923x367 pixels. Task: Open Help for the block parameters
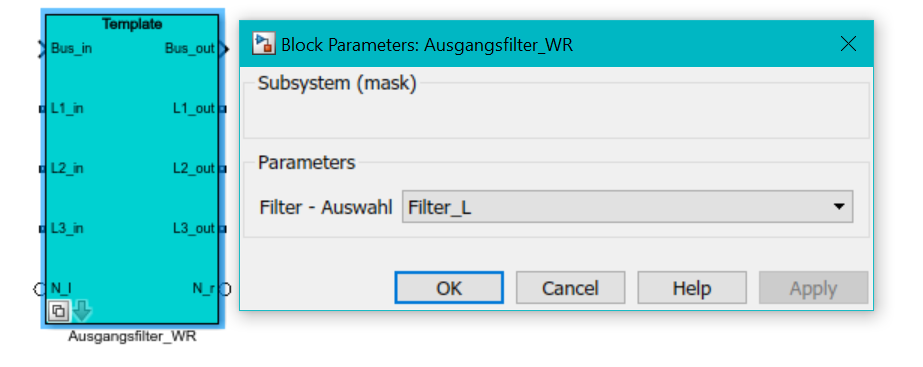click(692, 288)
